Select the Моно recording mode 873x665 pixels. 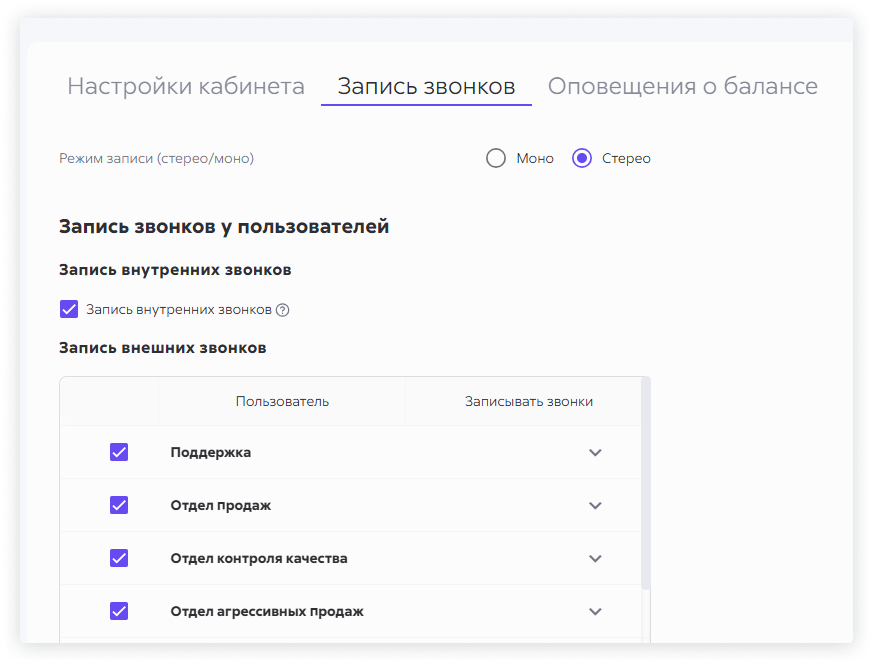tap(496, 158)
